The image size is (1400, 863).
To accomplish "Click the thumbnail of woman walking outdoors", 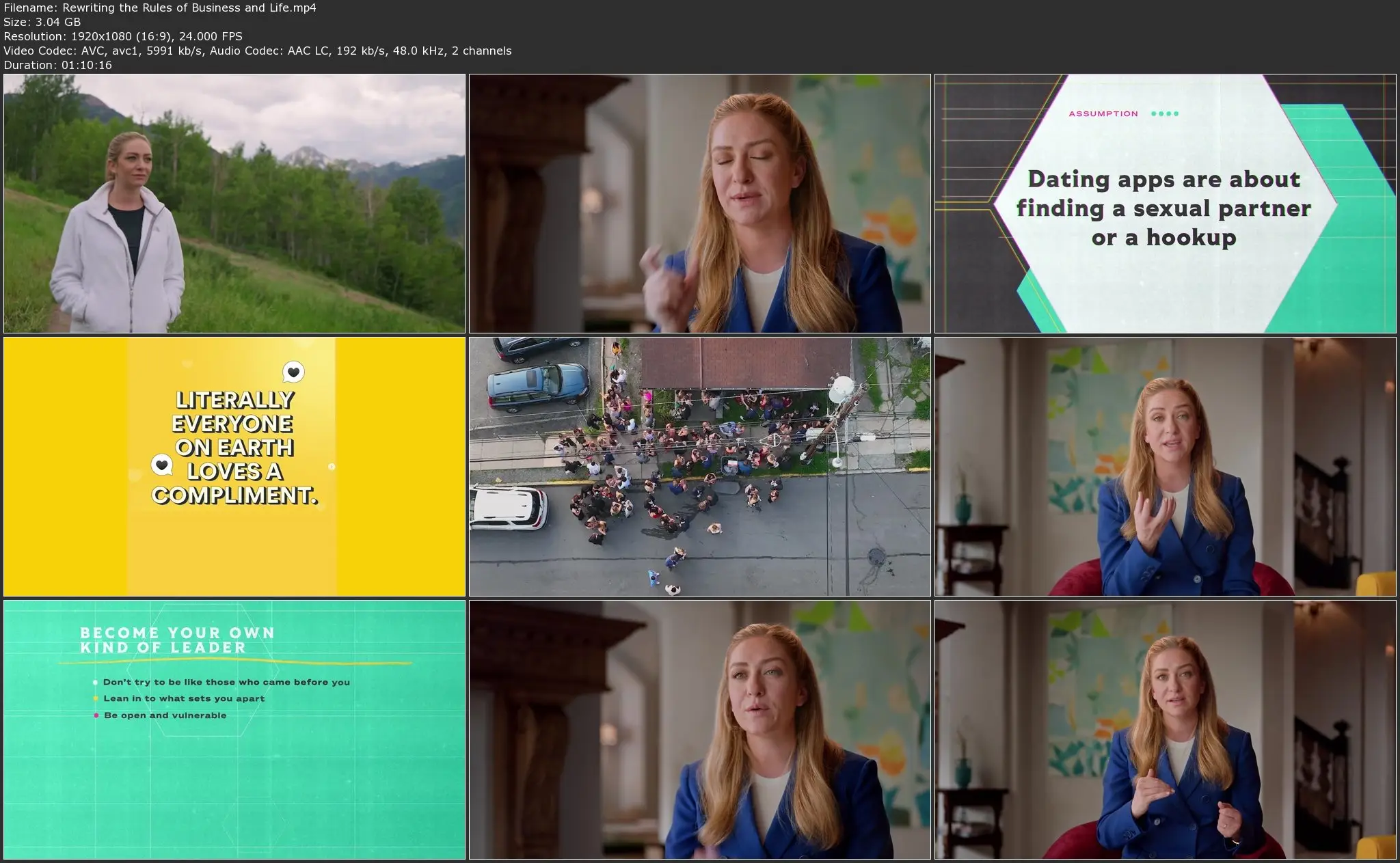I will pos(234,204).
